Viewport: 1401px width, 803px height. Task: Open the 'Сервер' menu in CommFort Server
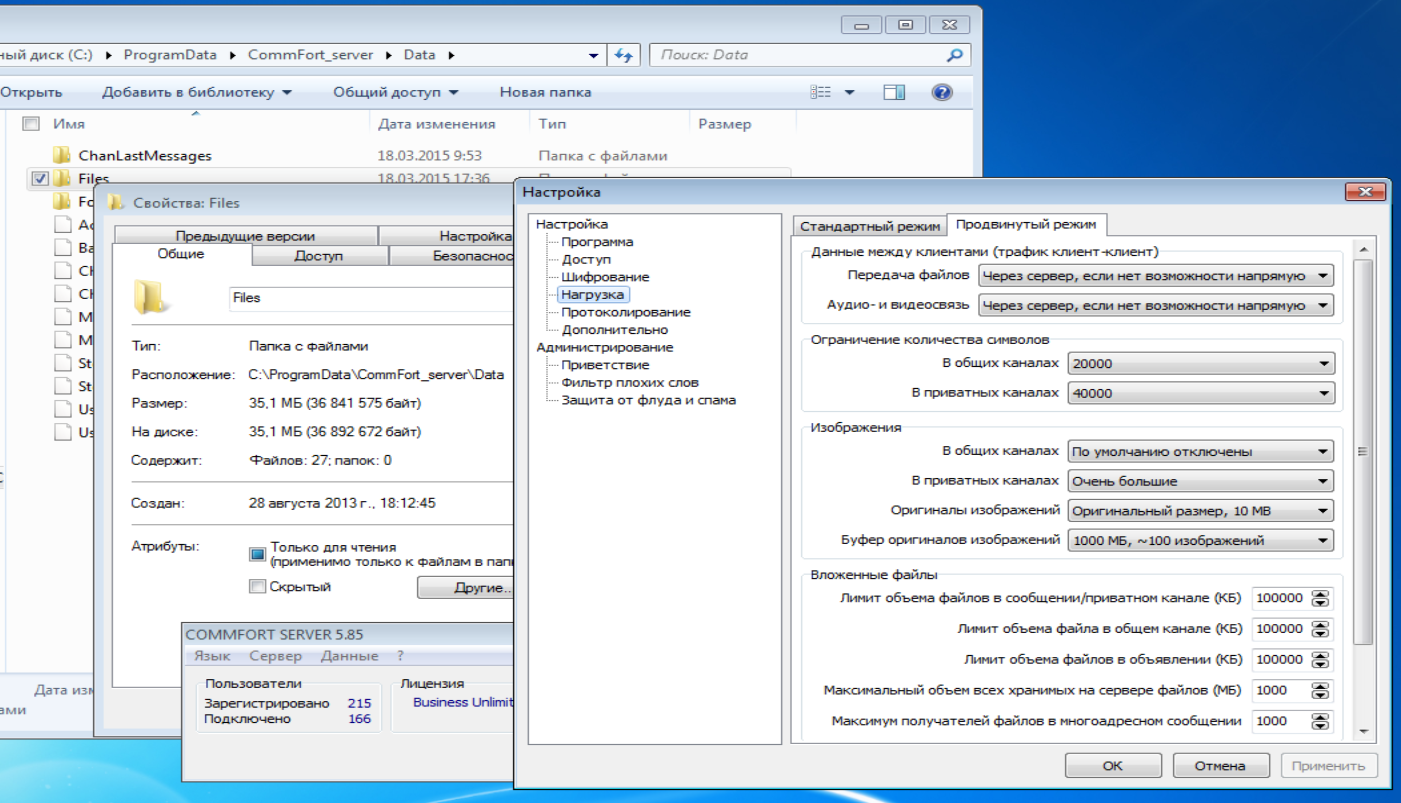coord(275,656)
